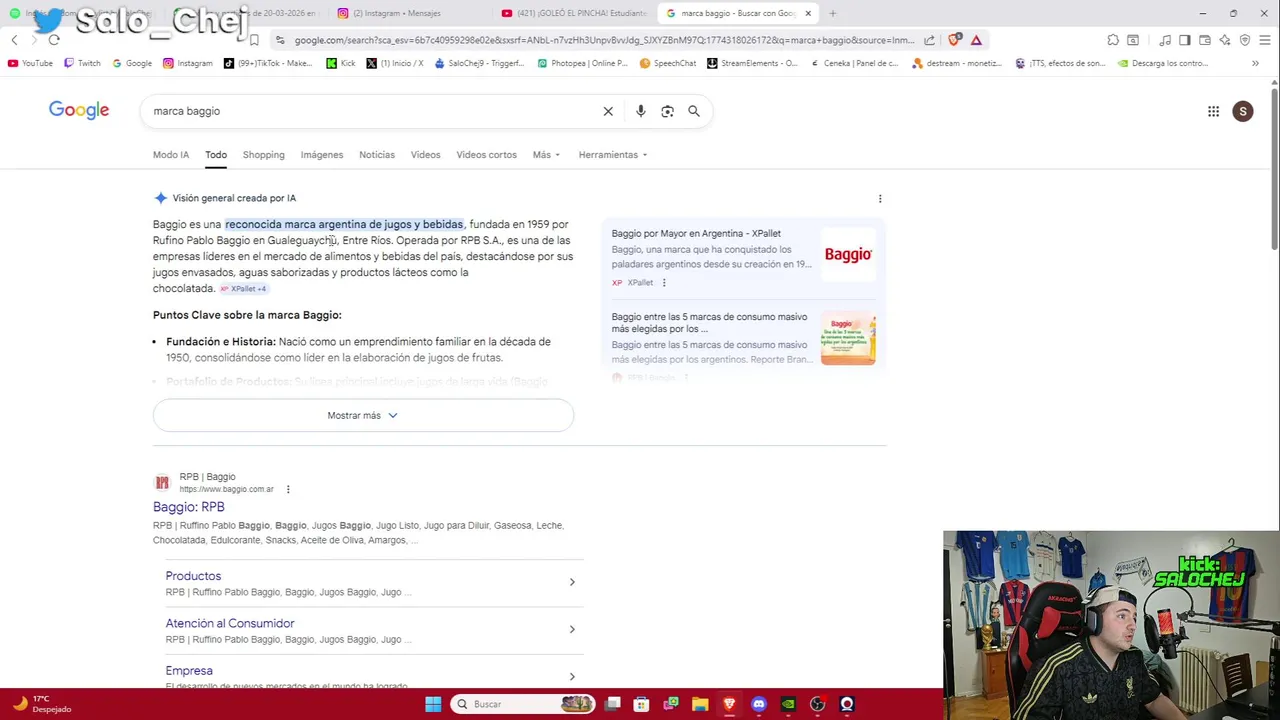Close the marca baggio tab
Viewport: 1280px width, 720px height.
pyautogui.click(x=808, y=13)
